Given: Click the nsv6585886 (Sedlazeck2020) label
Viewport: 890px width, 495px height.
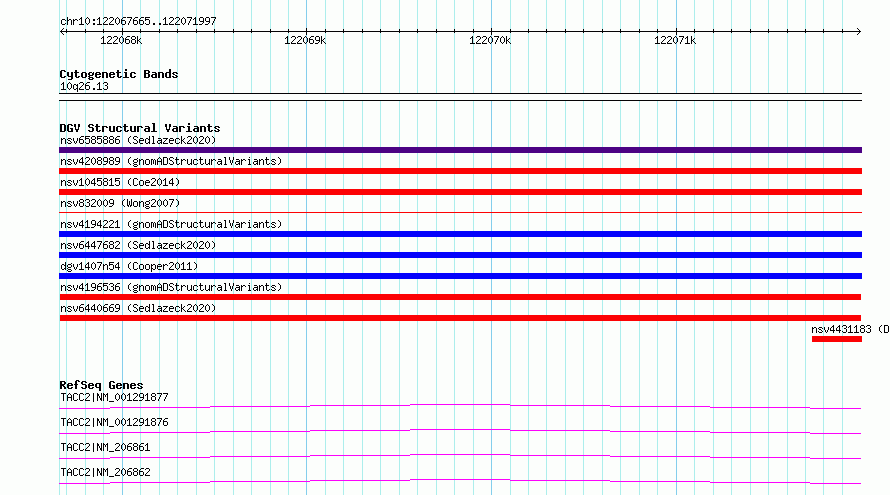Looking at the screenshot, I should click(138, 140).
